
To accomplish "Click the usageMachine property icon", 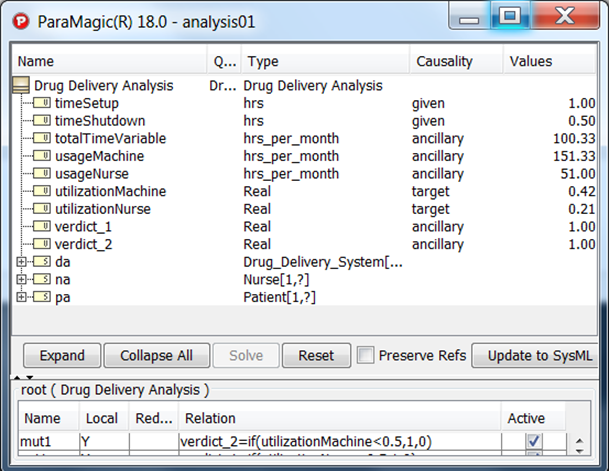I will (x=42, y=156).
